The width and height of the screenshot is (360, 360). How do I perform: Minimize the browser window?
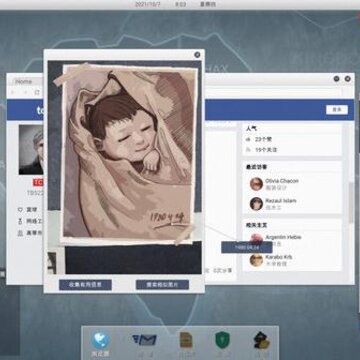(x=336, y=79)
